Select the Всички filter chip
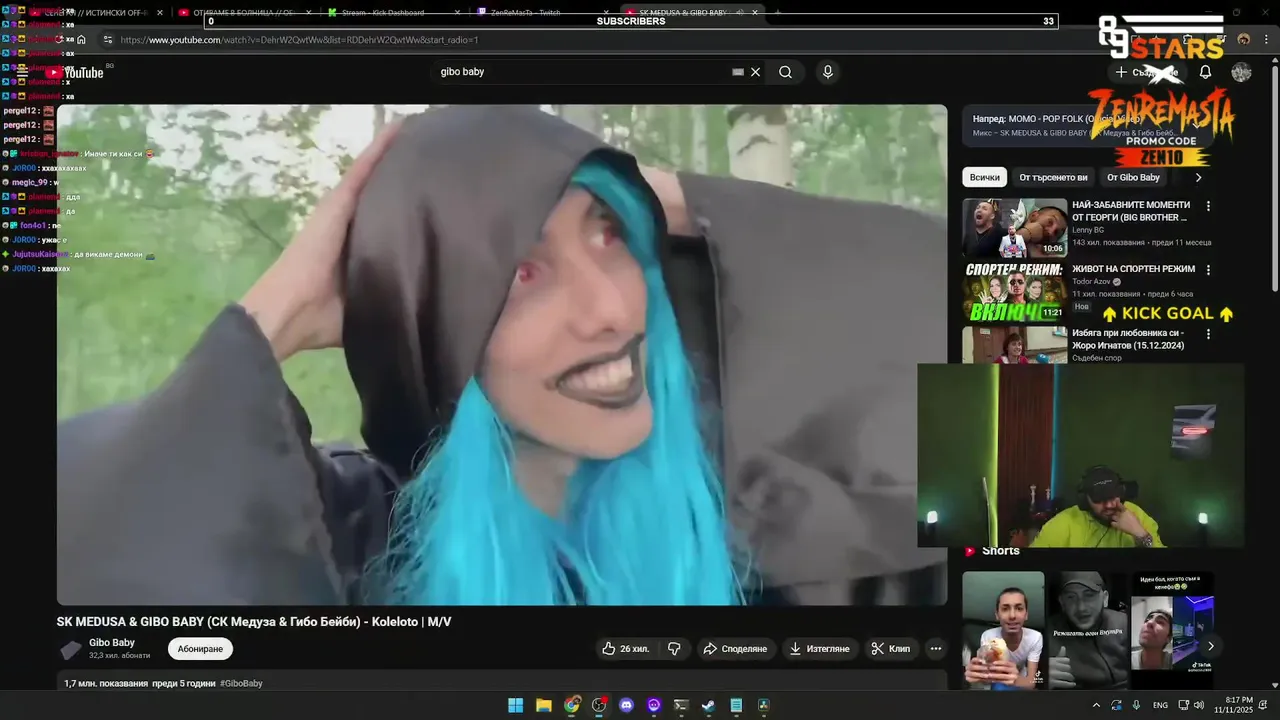Viewport: 1280px width, 720px height. coord(985,177)
